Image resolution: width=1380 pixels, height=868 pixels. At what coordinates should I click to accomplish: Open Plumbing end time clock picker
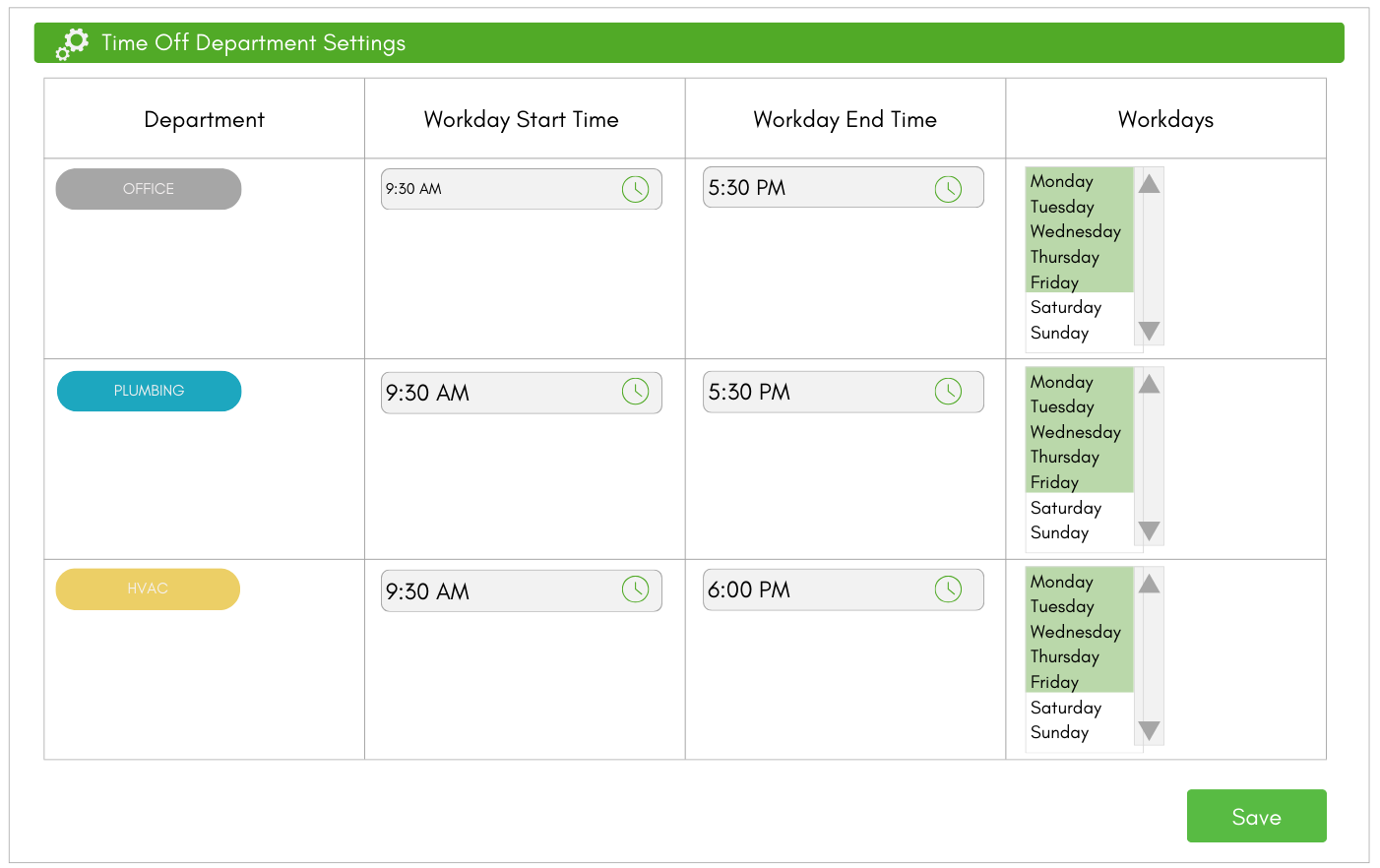tap(948, 392)
